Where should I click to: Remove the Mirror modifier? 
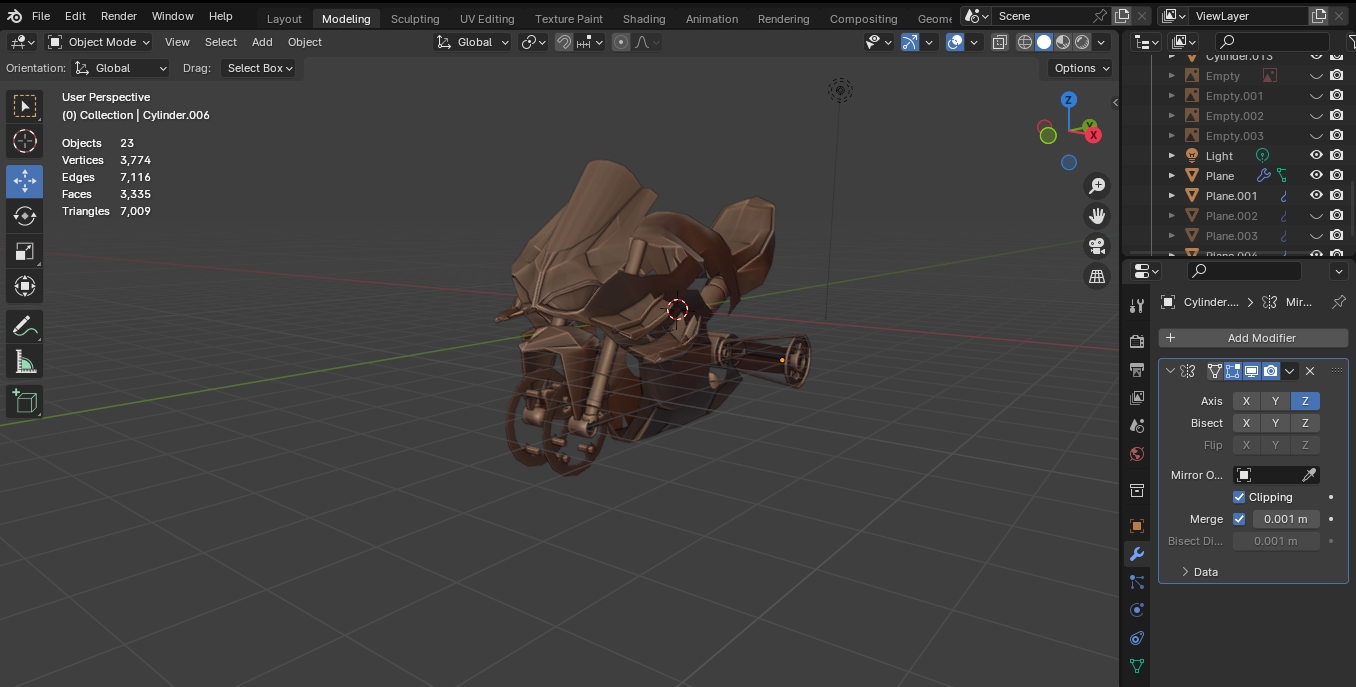1310,371
